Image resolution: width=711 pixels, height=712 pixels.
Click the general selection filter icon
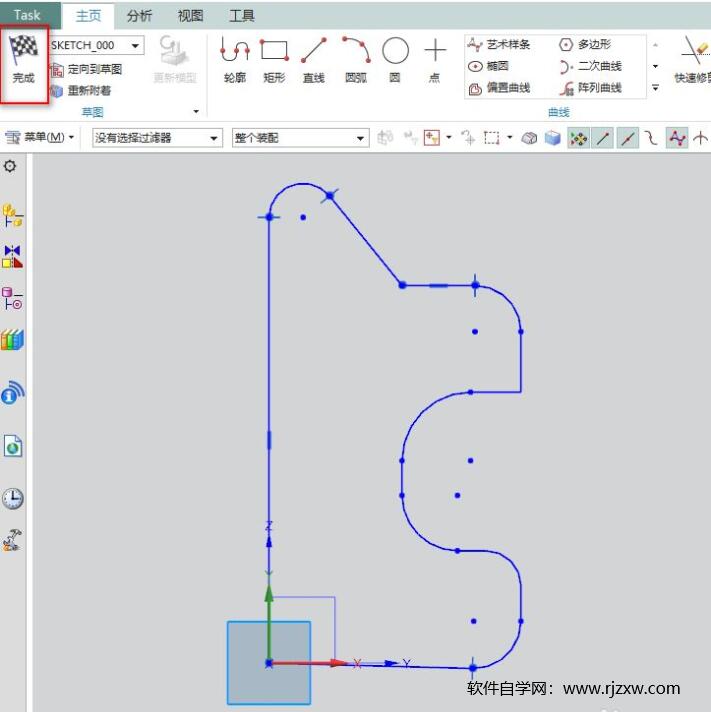(x=431, y=138)
